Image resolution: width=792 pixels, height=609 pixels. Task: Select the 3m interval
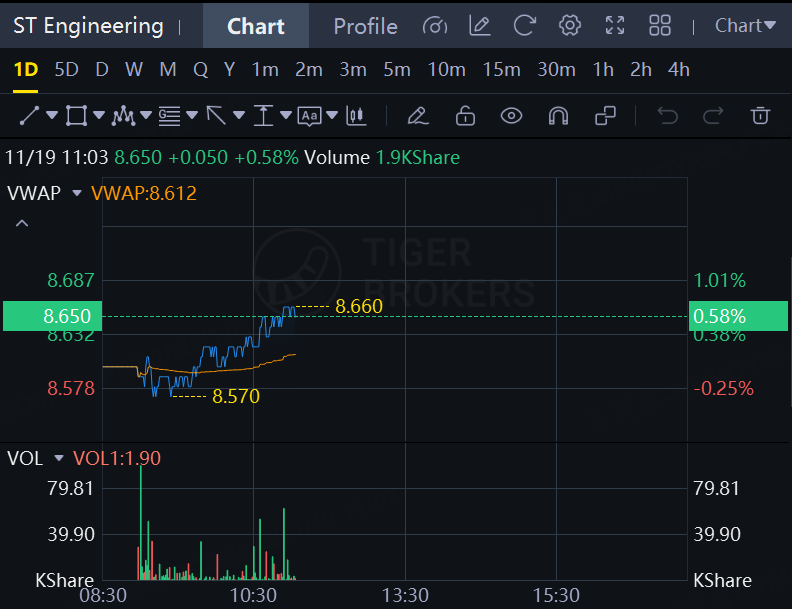coord(353,70)
